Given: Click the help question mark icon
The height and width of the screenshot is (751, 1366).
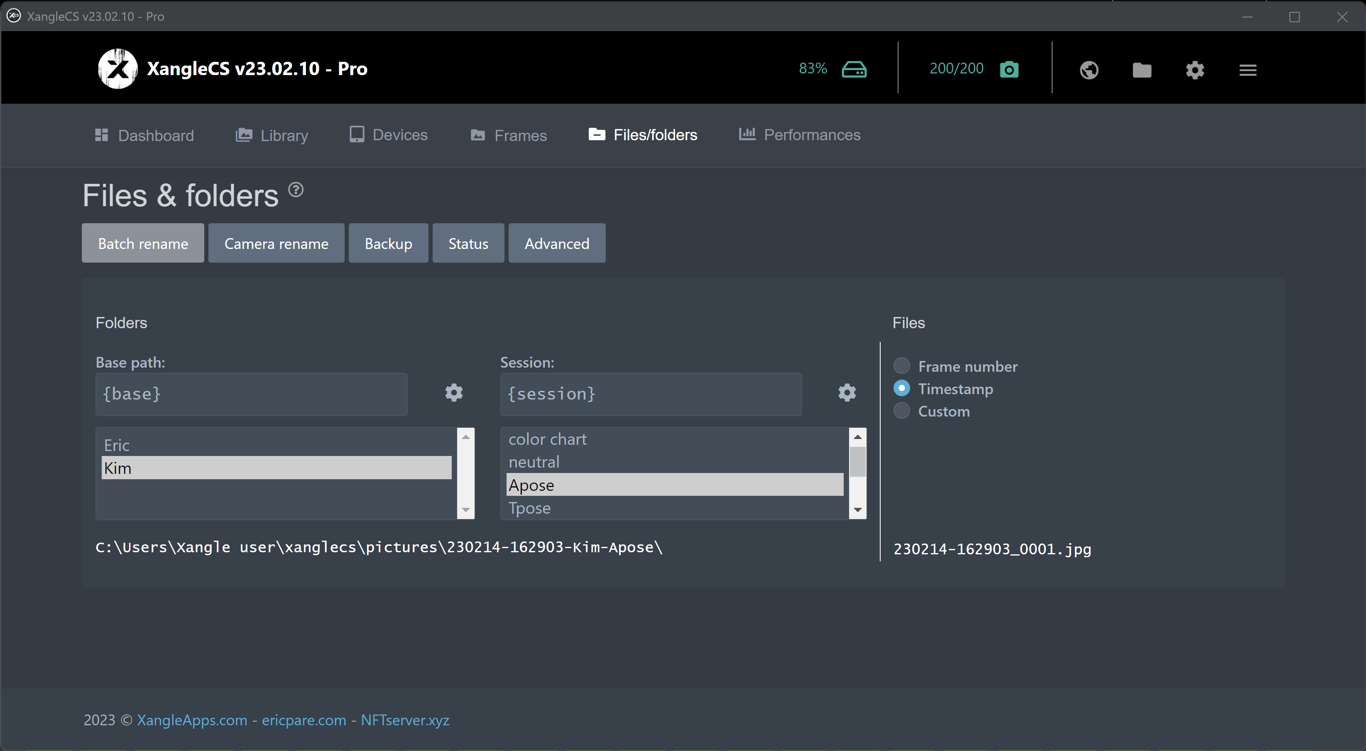Looking at the screenshot, I should pyautogui.click(x=296, y=190).
